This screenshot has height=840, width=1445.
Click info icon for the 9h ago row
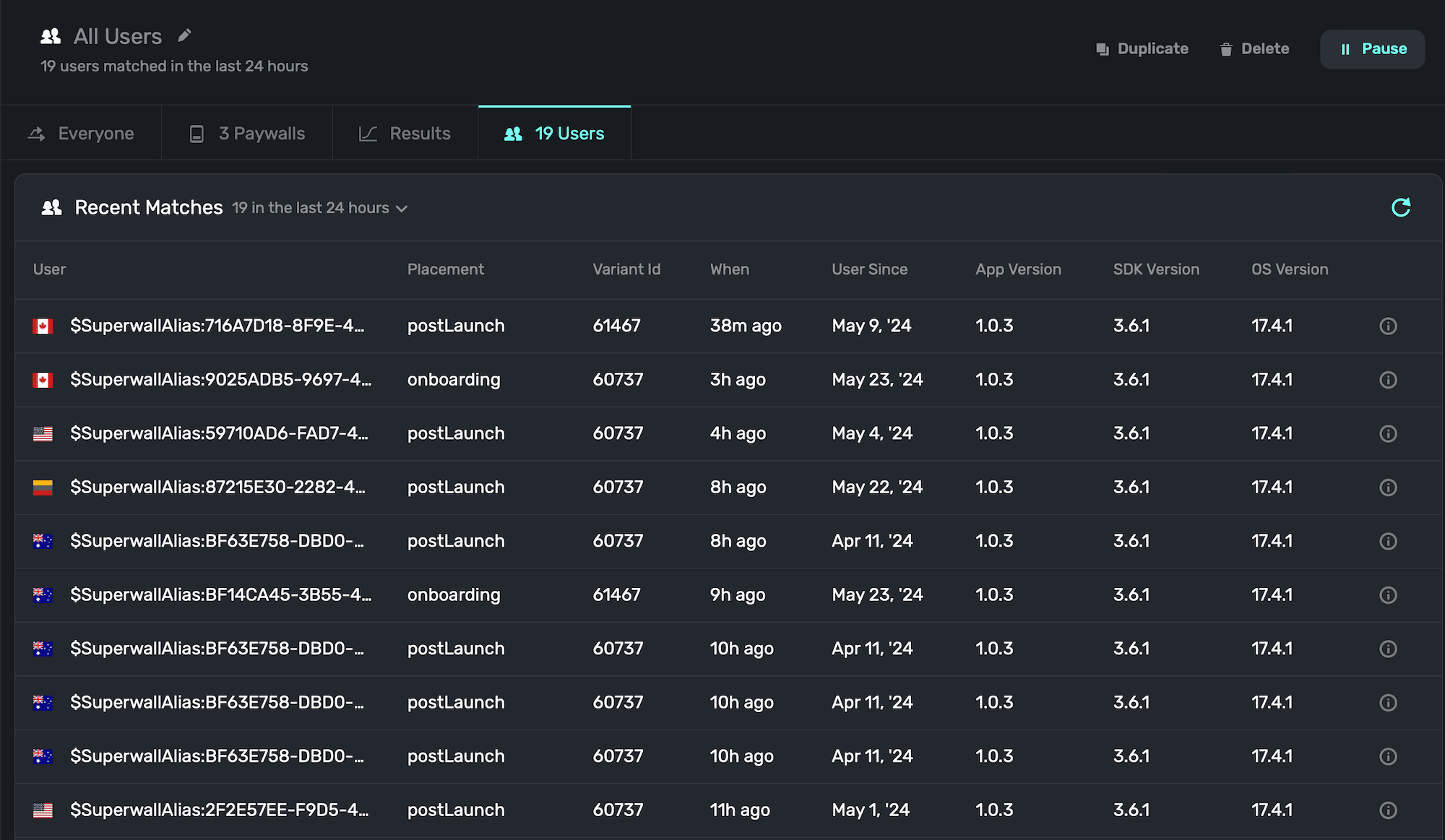point(1387,595)
